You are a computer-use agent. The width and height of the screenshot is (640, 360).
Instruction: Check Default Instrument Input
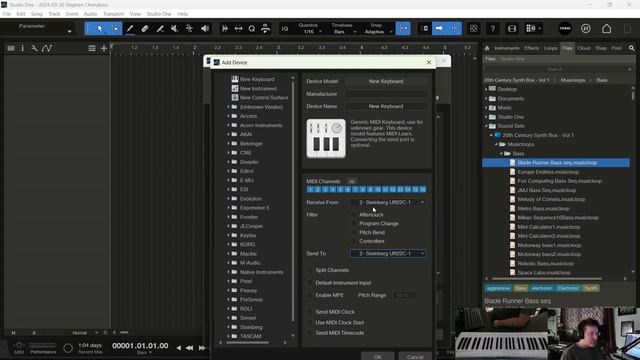coord(310,283)
